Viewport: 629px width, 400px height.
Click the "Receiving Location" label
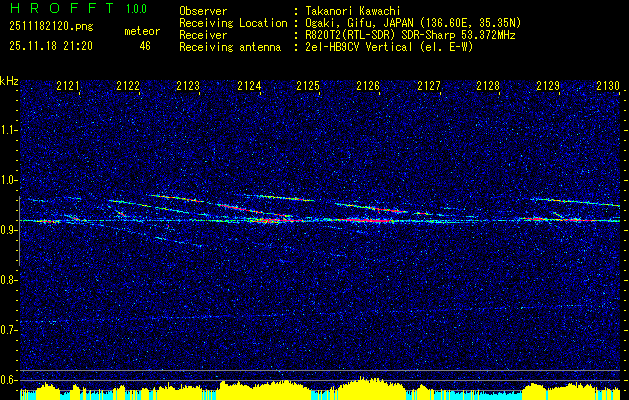[233, 23]
